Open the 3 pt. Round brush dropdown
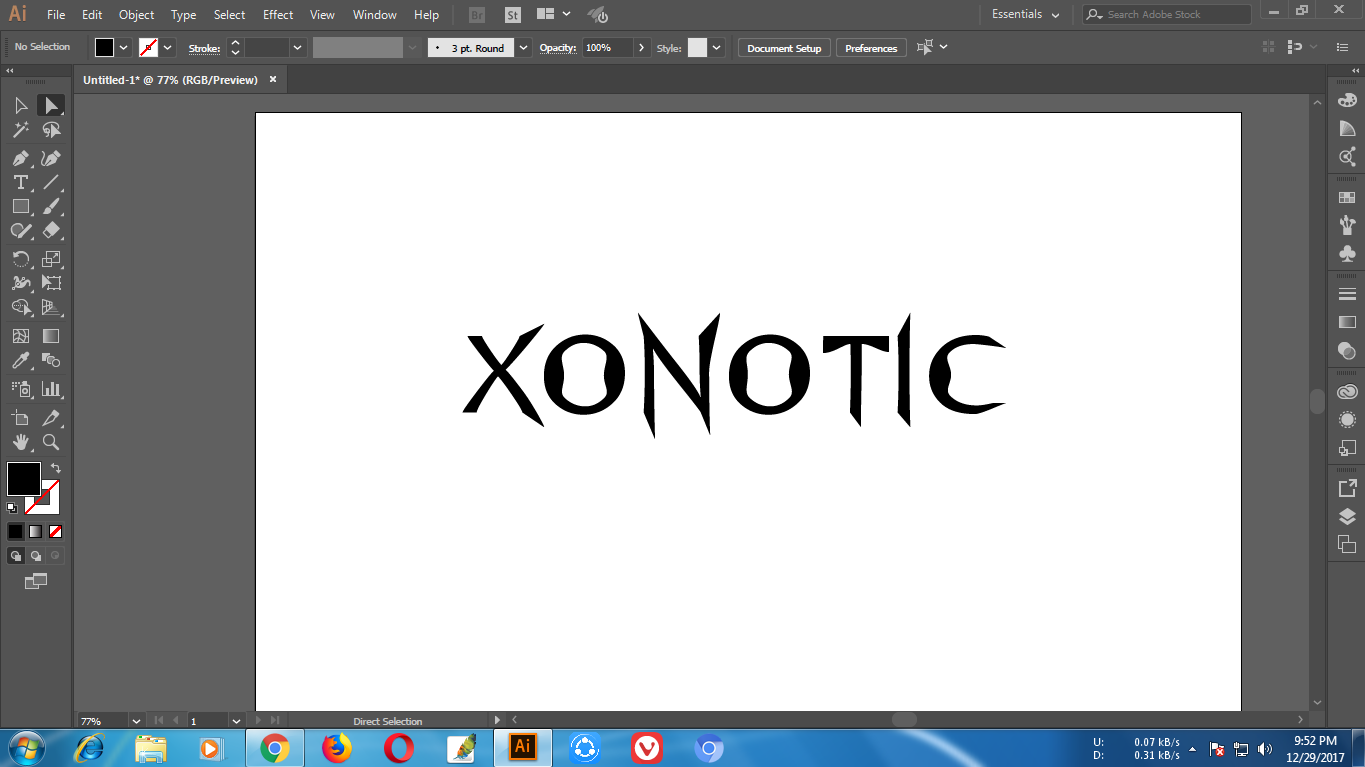The width and height of the screenshot is (1365, 767). click(524, 48)
